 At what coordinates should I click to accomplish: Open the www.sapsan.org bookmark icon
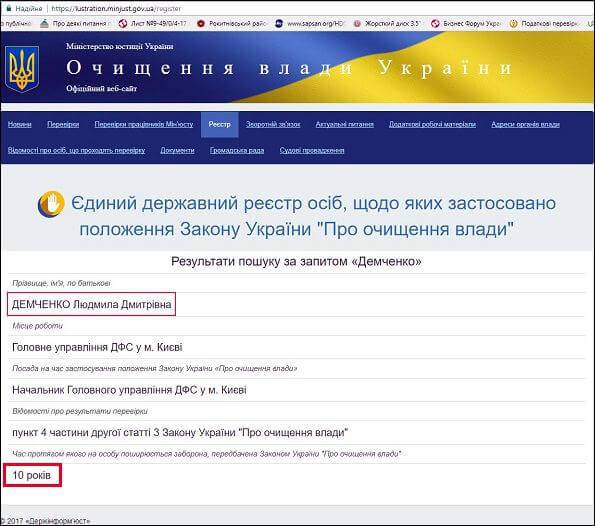tap(279, 24)
